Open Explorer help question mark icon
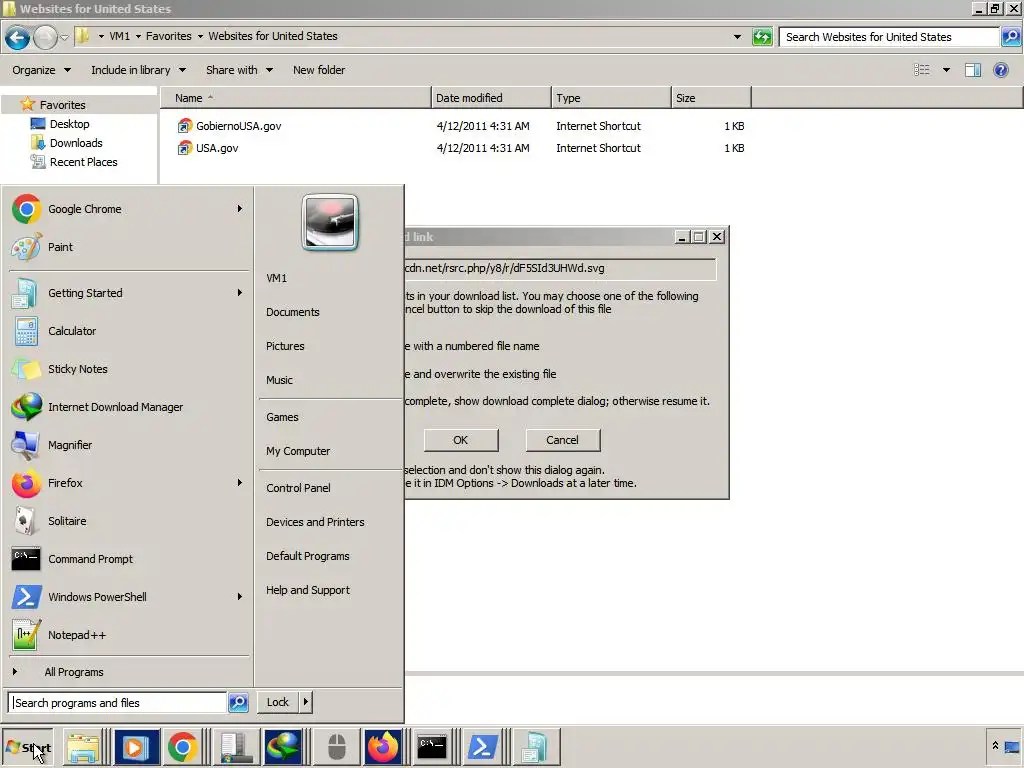Image resolution: width=1024 pixels, height=768 pixels. pyautogui.click(x=1000, y=70)
